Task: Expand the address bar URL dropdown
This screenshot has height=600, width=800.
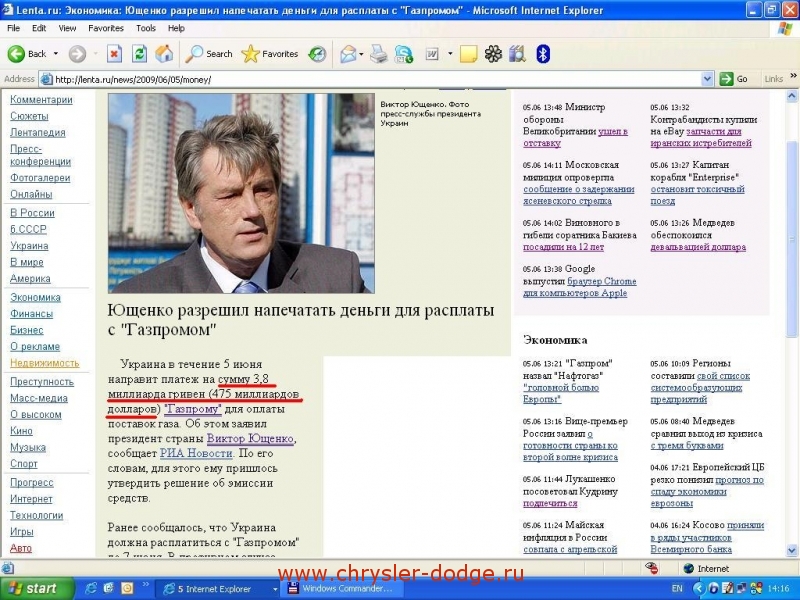Action: (x=707, y=79)
